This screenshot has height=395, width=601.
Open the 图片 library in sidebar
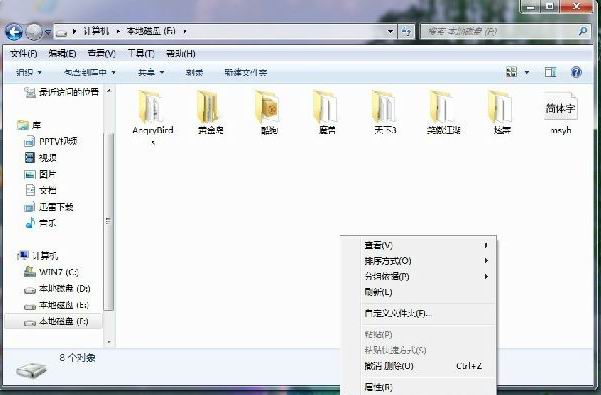(x=40, y=174)
